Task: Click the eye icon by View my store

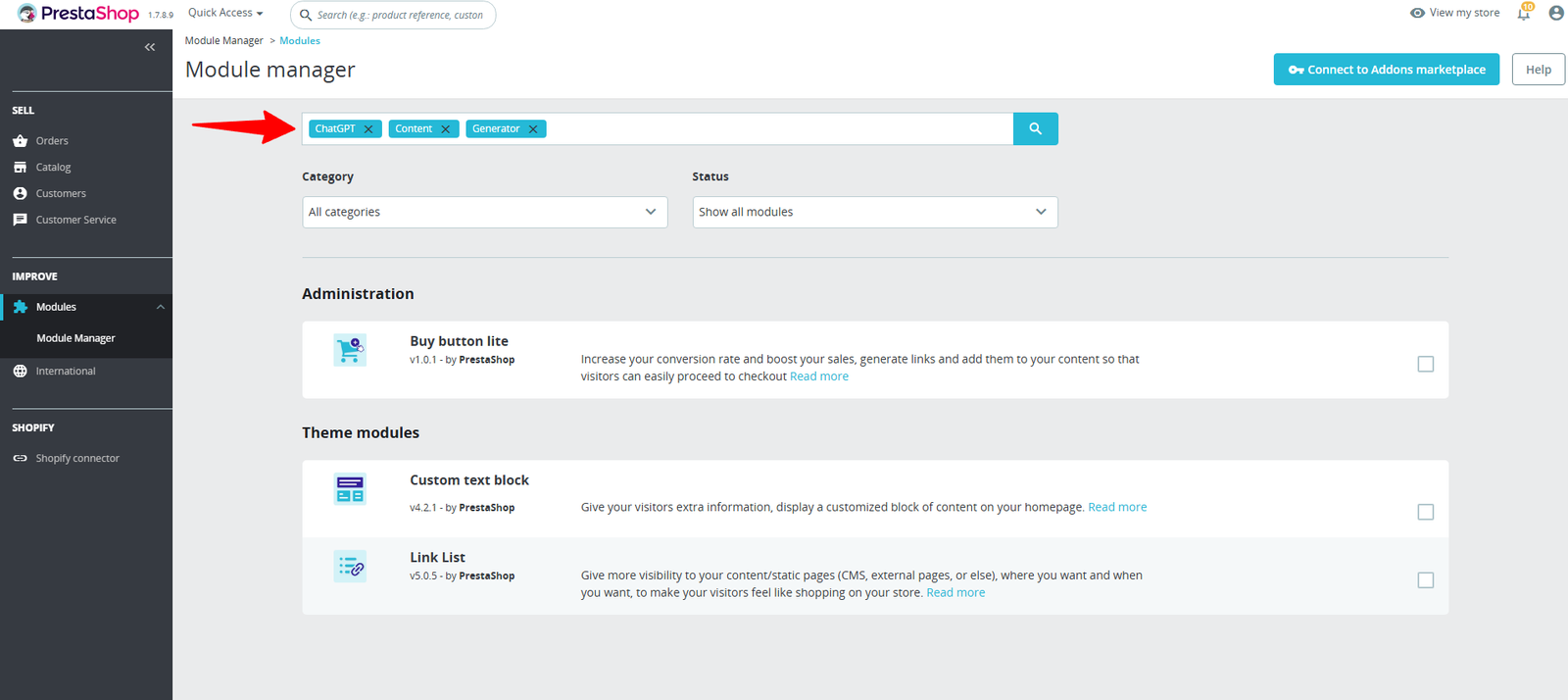Action: [x=1417, y=13]
